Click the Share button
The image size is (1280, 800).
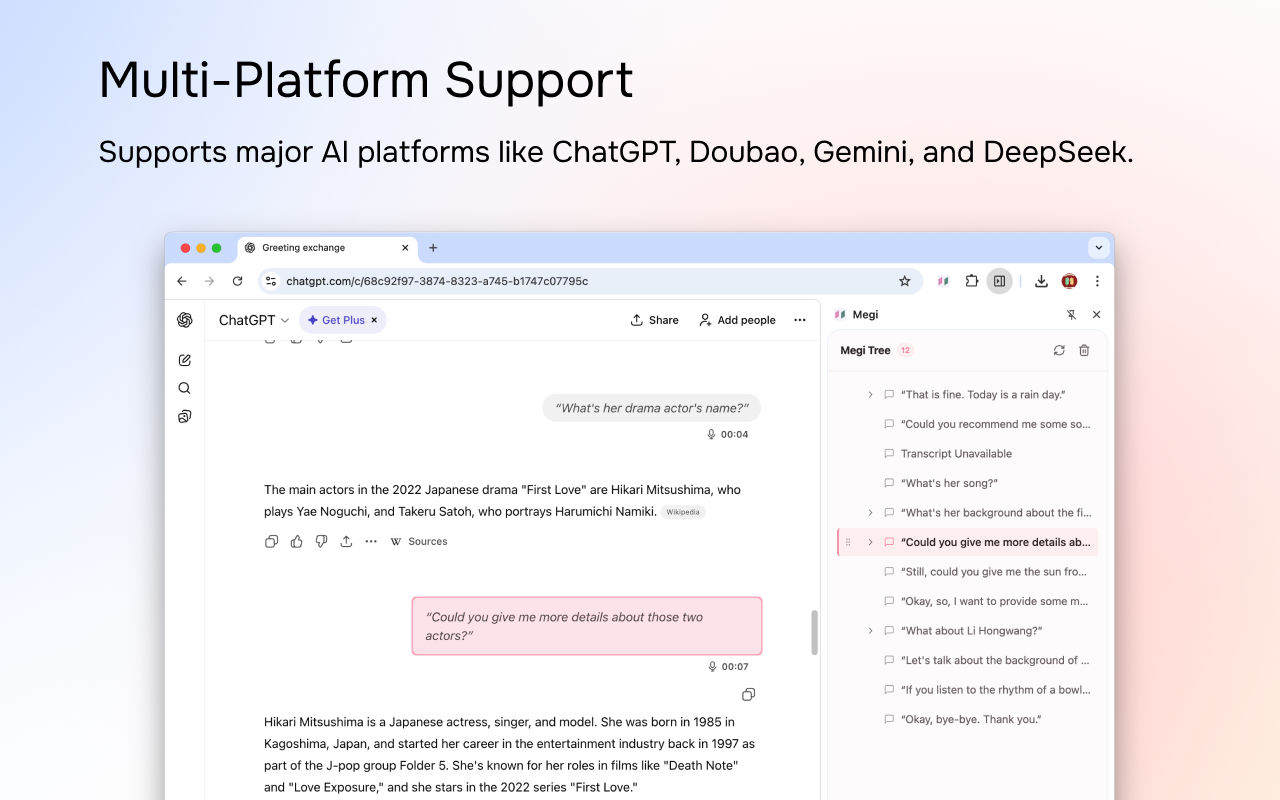654,320
